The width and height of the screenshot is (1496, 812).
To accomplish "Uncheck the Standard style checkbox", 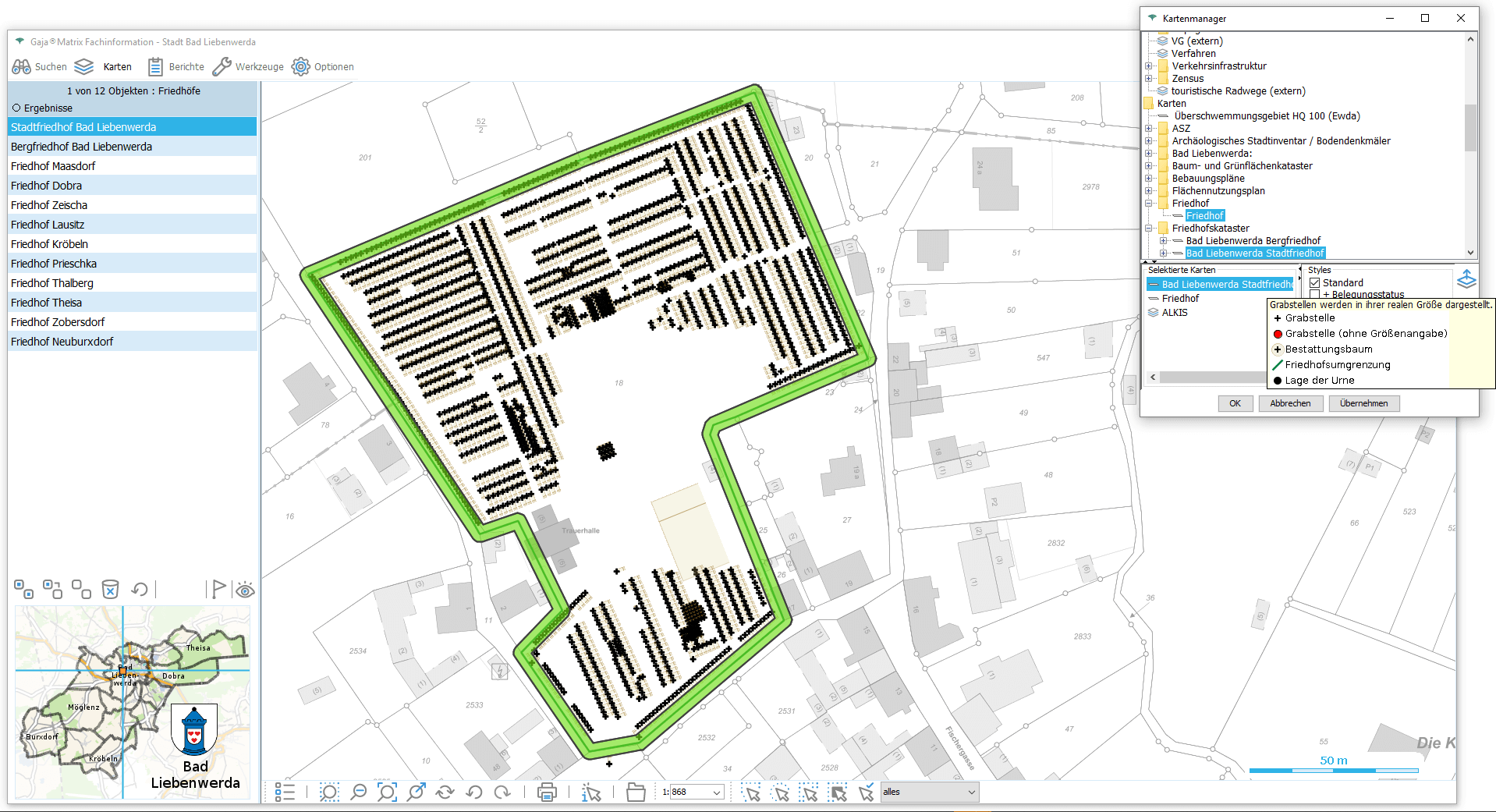I will (1314, 283).
